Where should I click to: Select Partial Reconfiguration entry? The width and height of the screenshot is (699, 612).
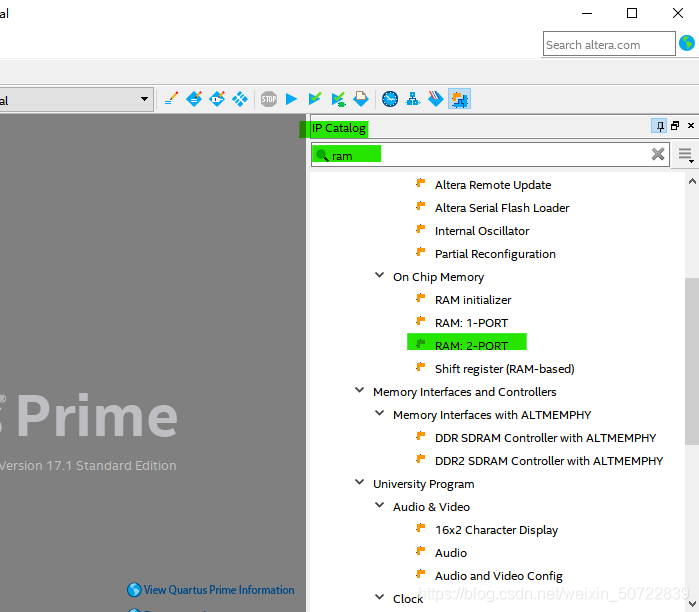coord(495,254)
